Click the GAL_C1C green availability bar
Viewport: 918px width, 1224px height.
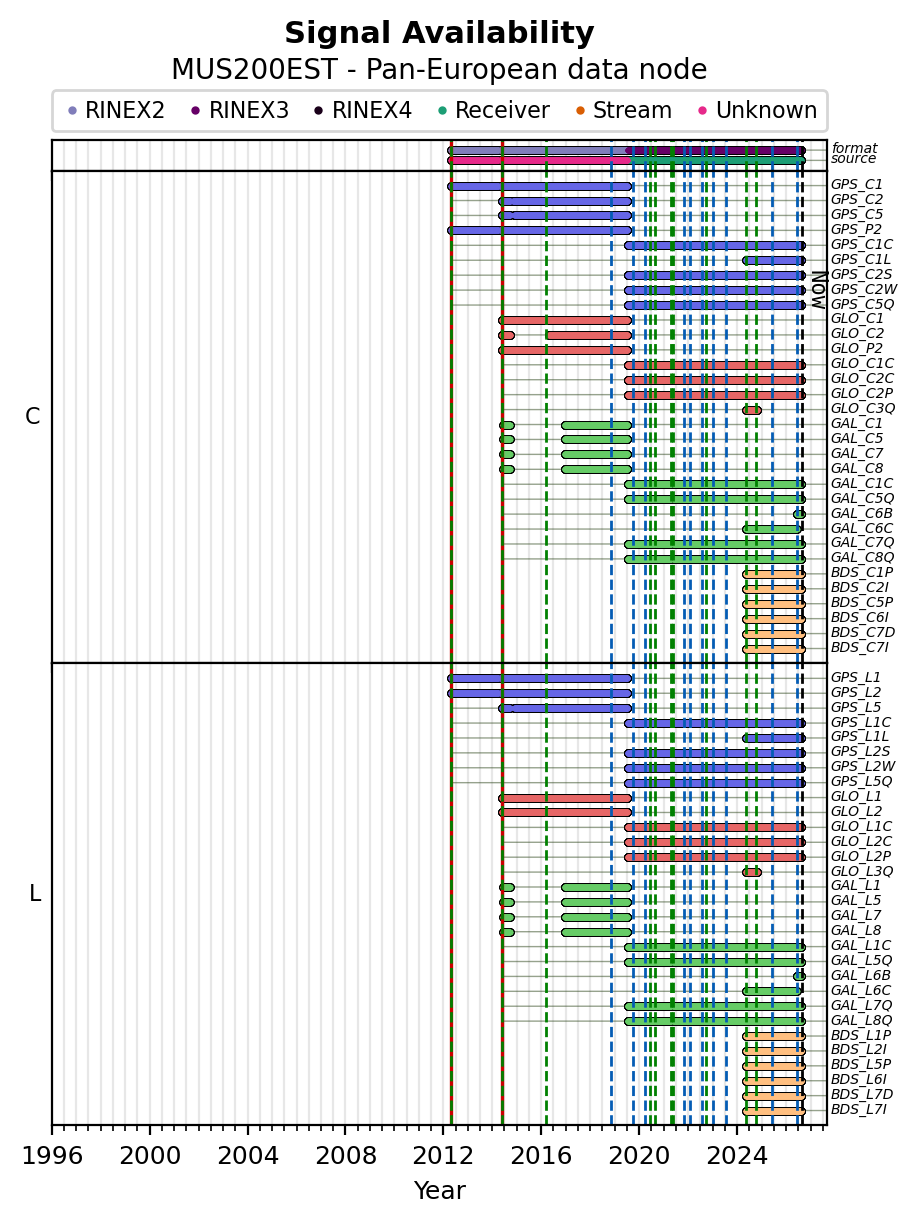pos(715,484)
